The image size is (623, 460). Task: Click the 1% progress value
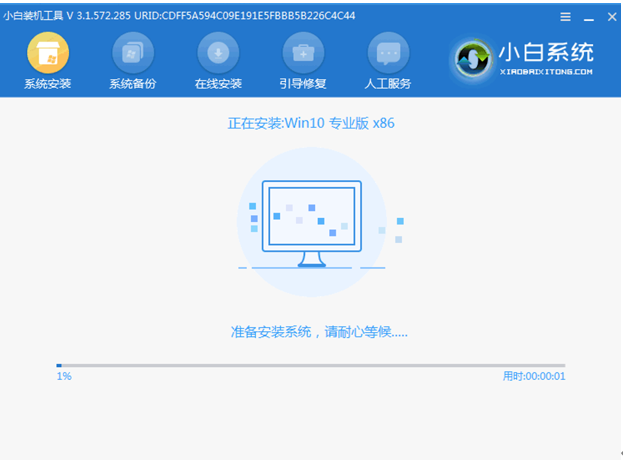(64, 376)
